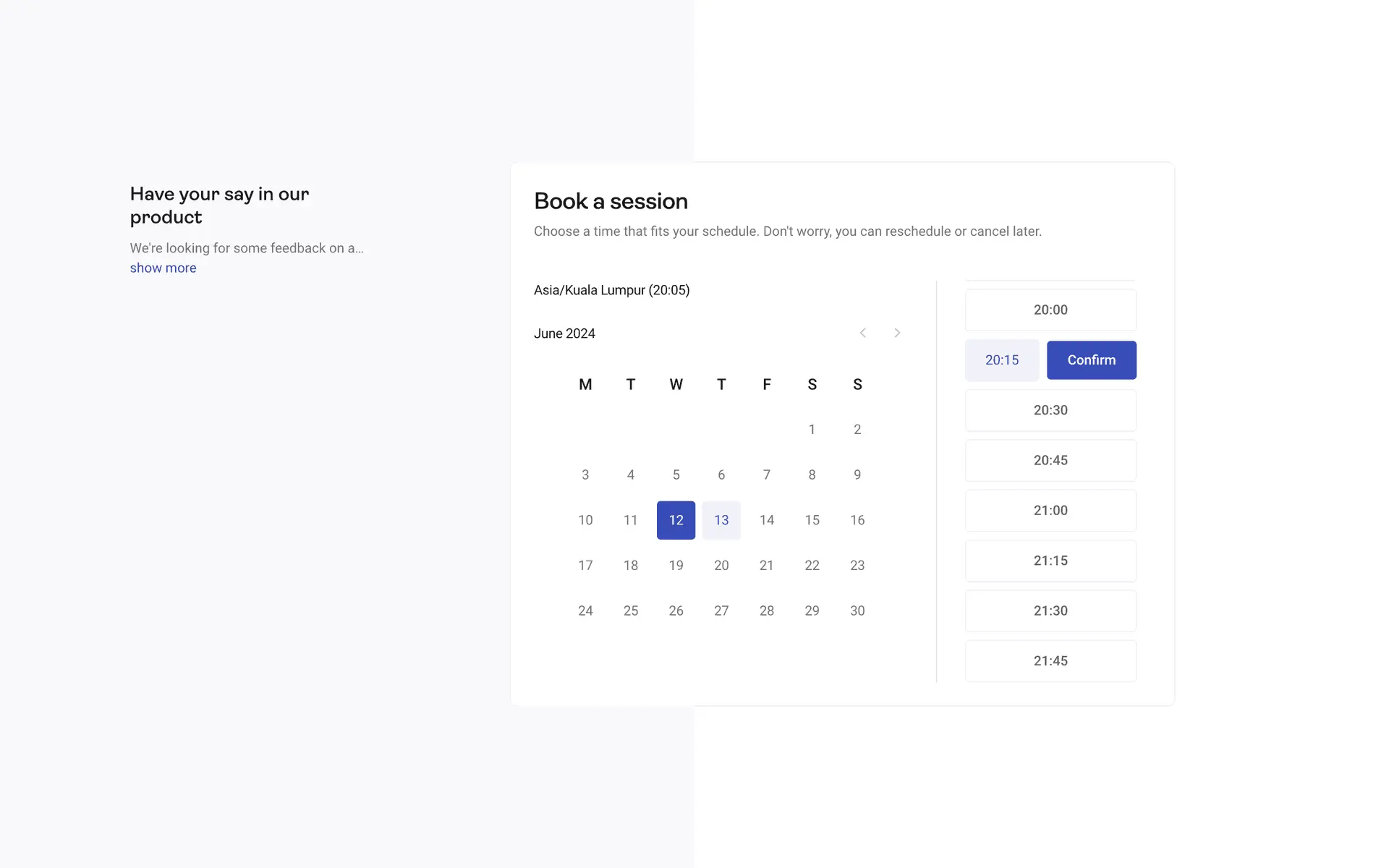
Task: Choose the 20:30 time slot
Action: pyautogui.click(x=1050, y=410)
